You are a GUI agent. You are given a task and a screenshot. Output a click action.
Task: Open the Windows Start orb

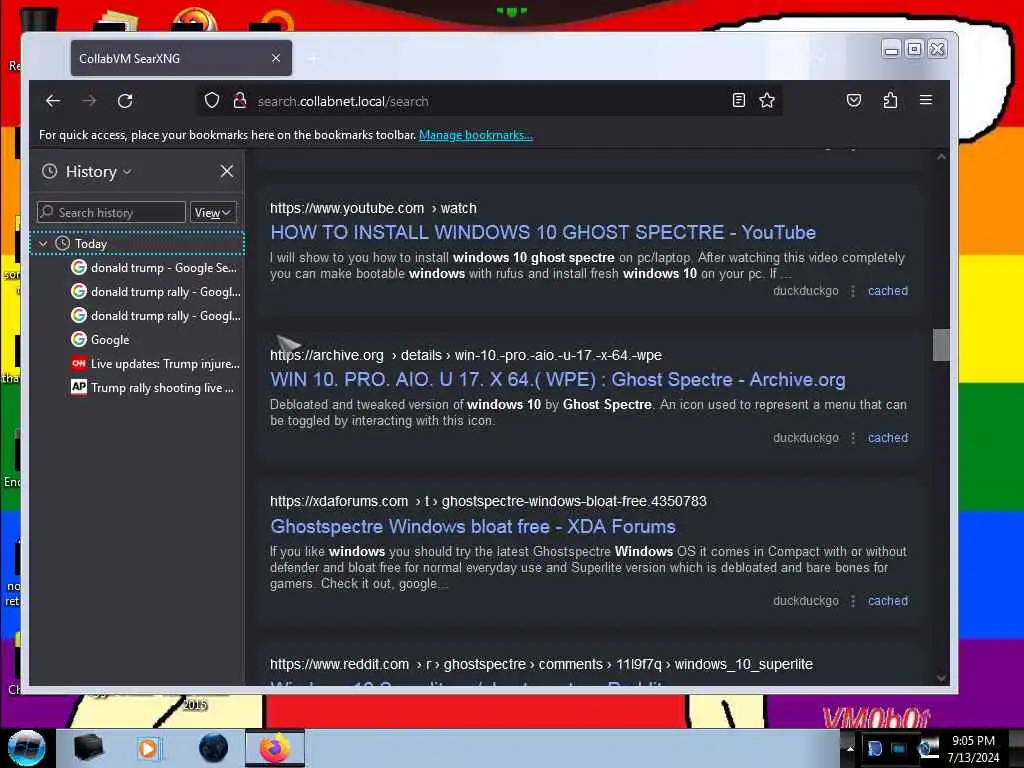27,748
